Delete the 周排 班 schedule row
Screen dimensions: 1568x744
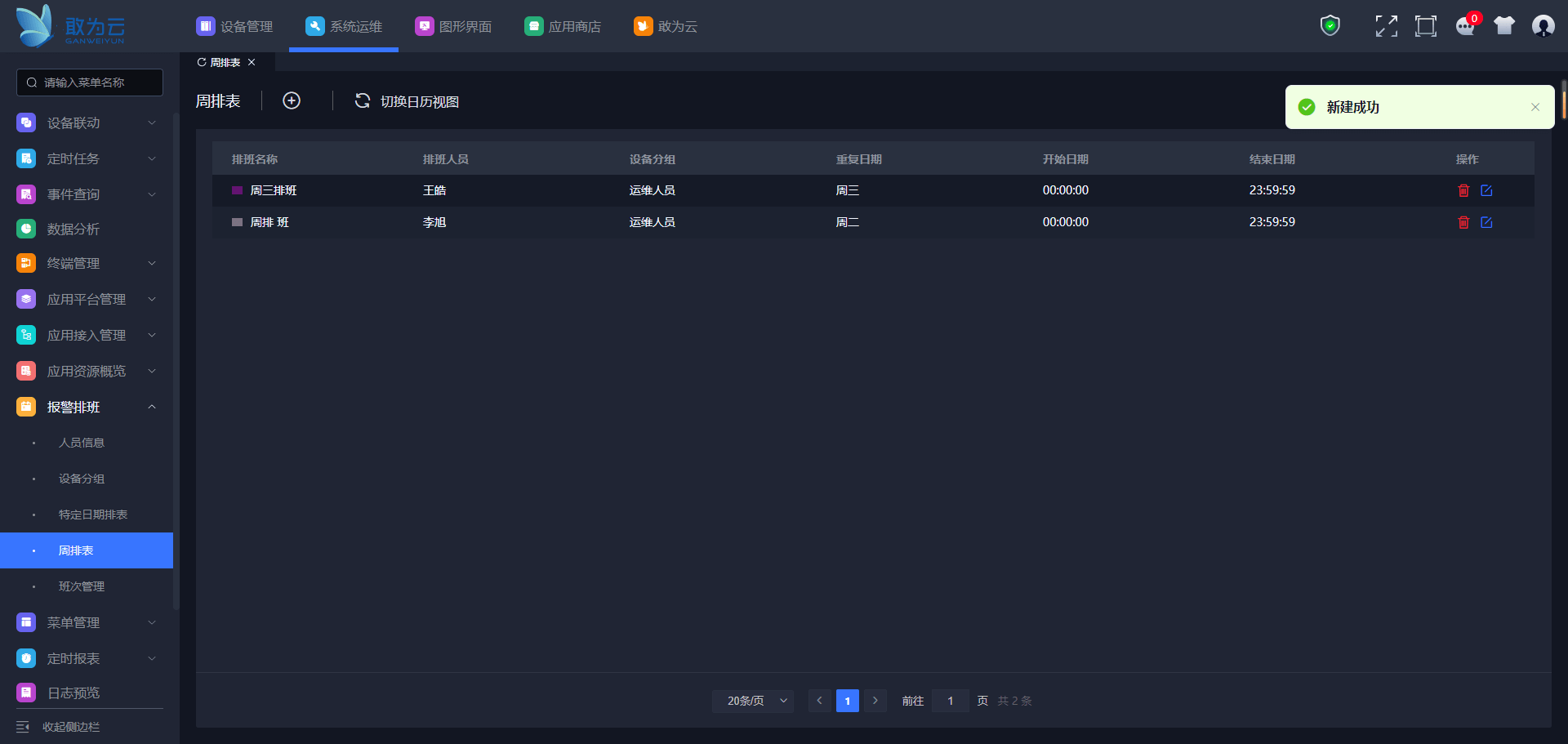pyautogui.click(x=1463, y=222)
